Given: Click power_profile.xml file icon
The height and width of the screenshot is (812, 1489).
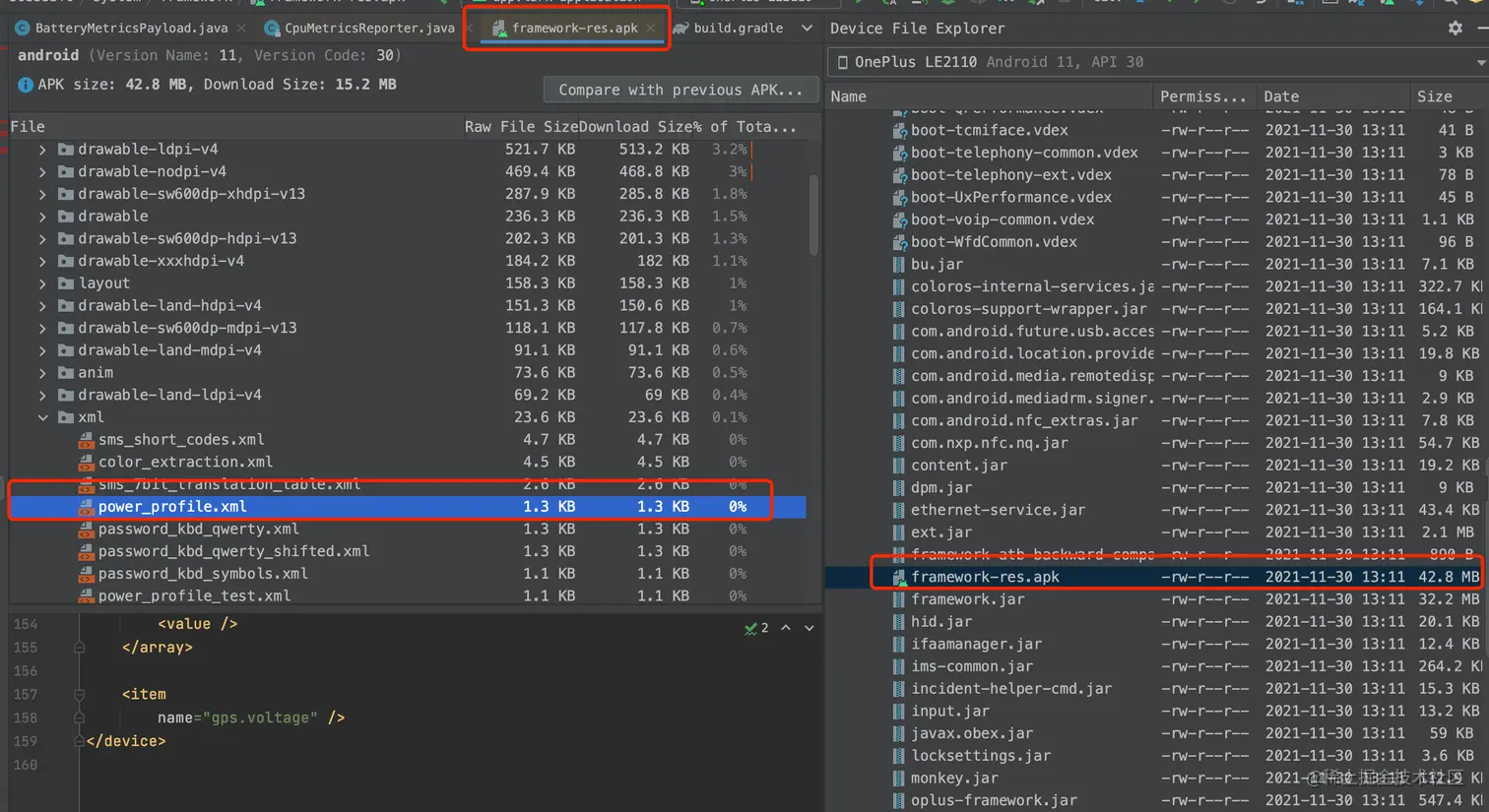Looking at the screenshot, I should pyautogui.click(x=87, y=507).
